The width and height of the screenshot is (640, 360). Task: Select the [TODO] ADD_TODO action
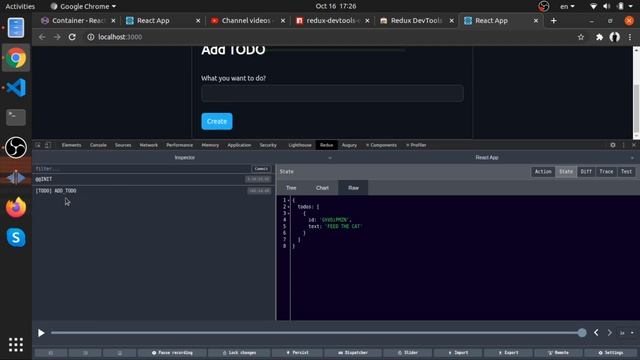[x=153, y=191]
